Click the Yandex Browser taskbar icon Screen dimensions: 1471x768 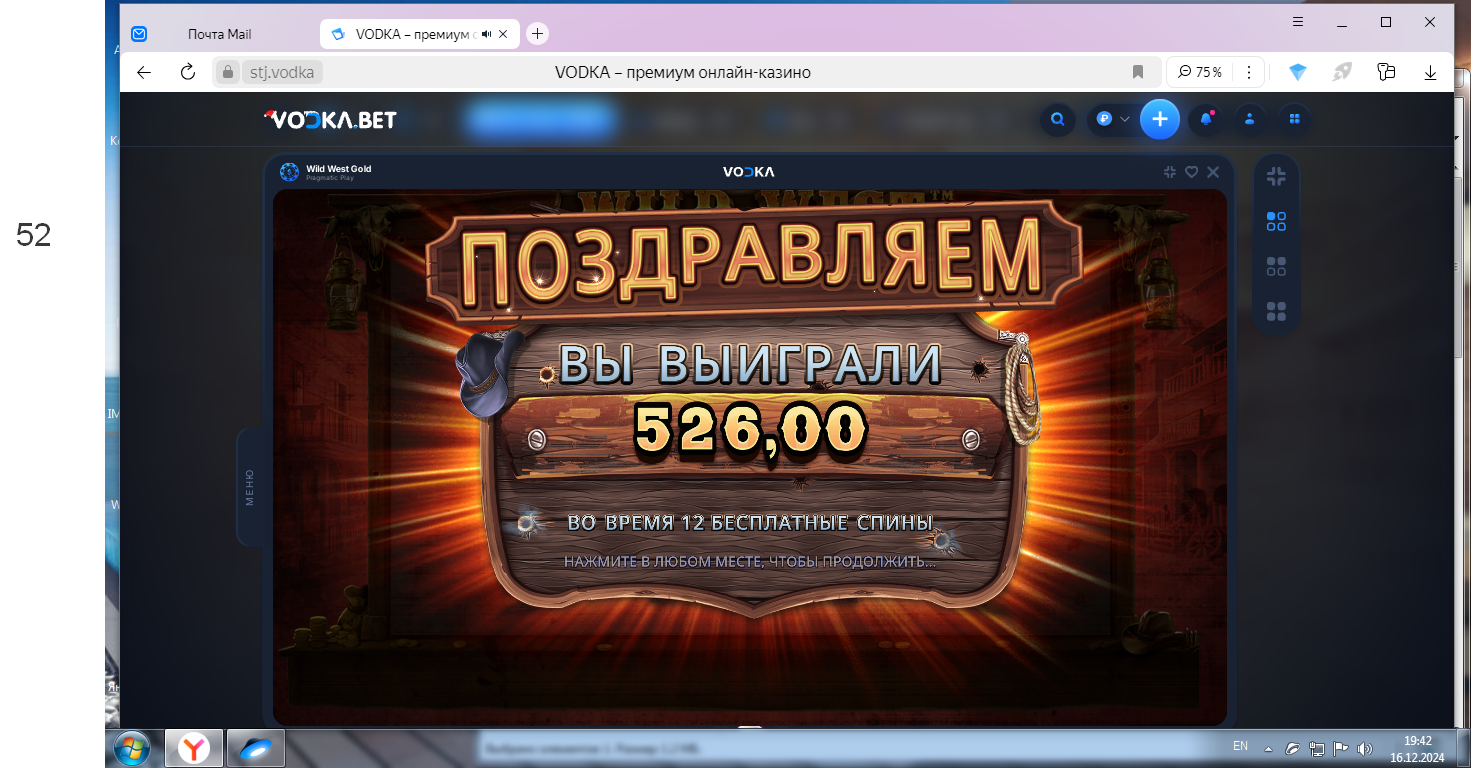point(194,747)
